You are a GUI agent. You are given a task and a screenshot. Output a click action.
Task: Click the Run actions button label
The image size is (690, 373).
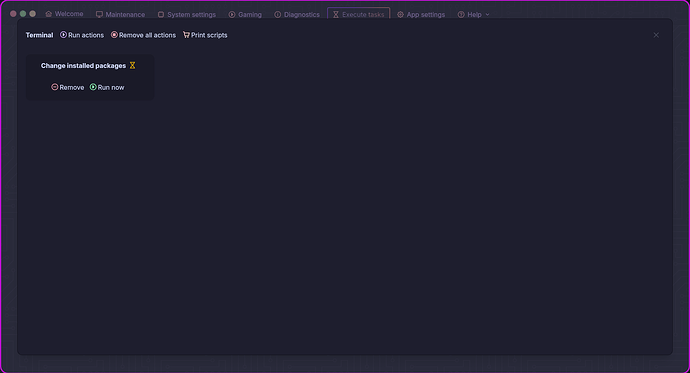86,35
